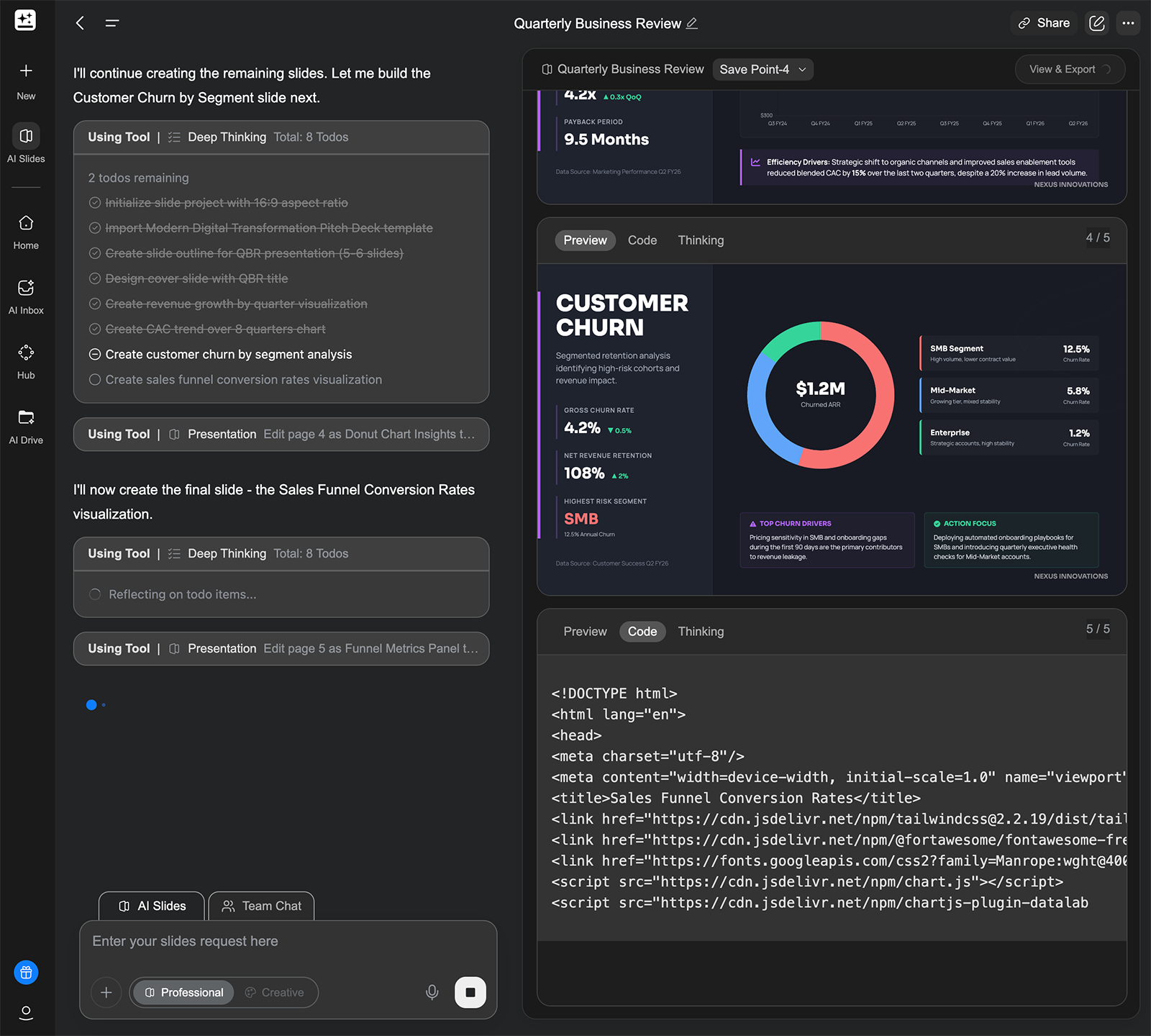Click the View & Export button
The height and width of the screenshot is (1036, 1151).
(x=1069, y=70)
